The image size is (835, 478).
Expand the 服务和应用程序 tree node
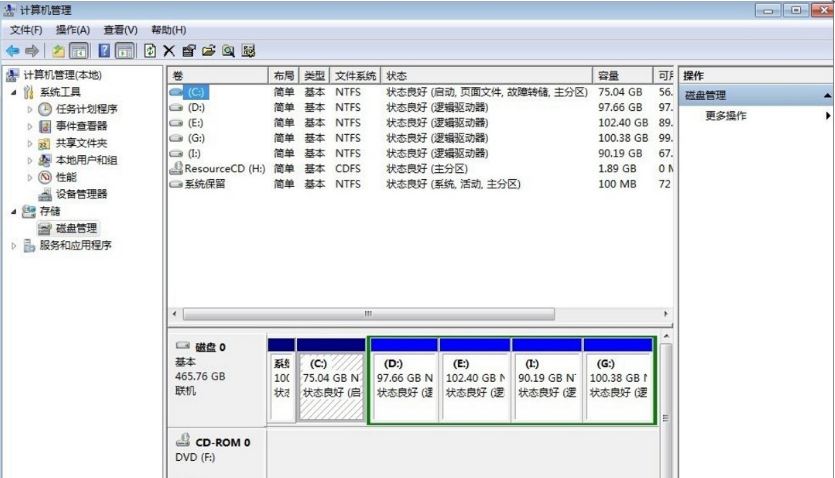click(13, 245)
